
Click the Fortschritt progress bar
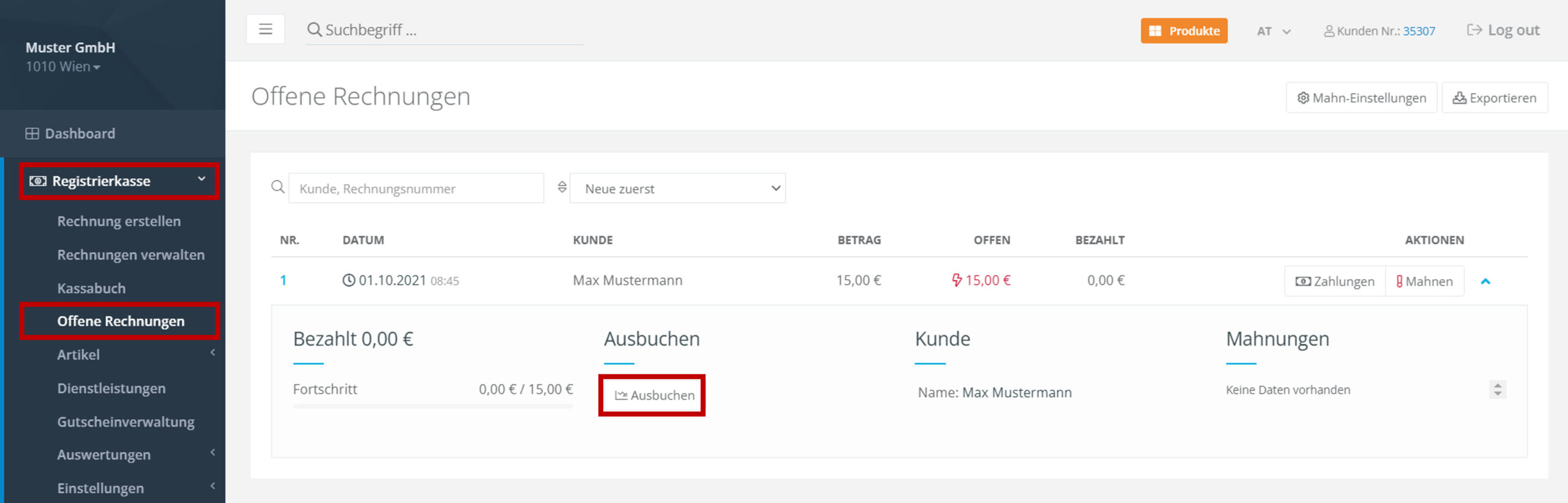pyautogui.click(x=432, y=406)
